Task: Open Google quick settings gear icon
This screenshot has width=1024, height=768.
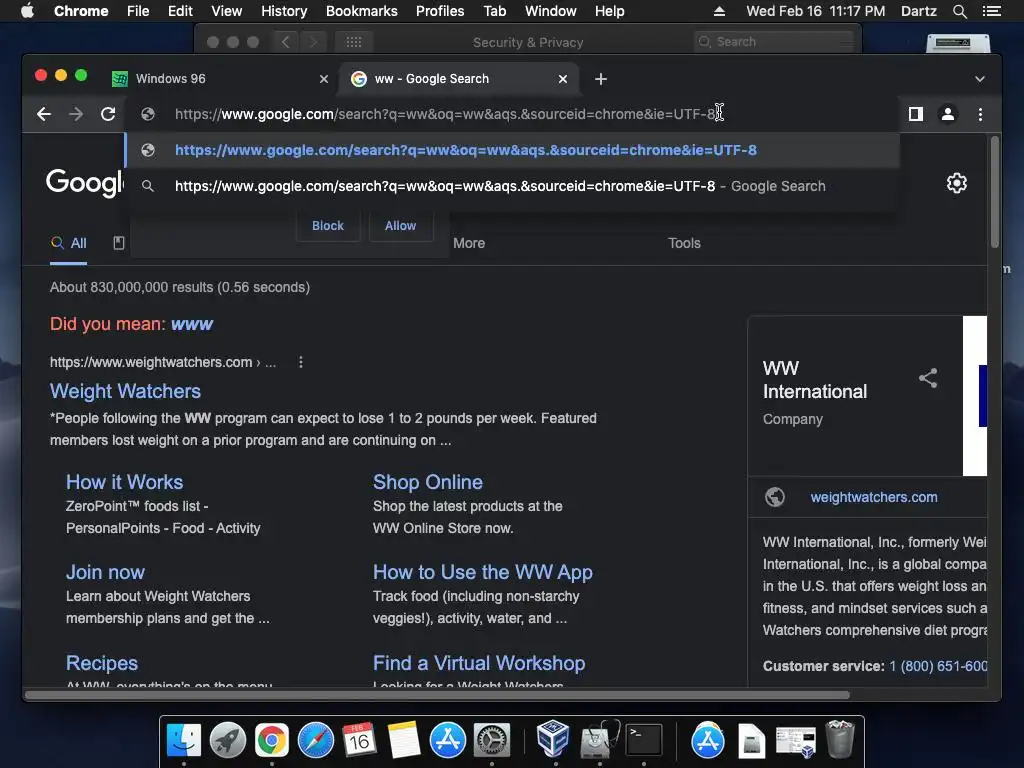Action: point(957,184)
